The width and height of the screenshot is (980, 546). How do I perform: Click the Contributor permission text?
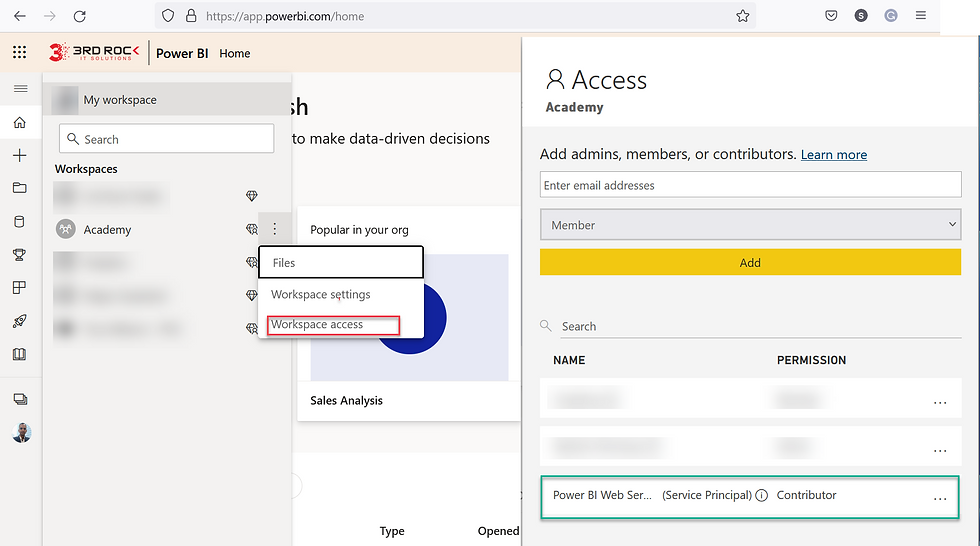click(x=806, y=495)
